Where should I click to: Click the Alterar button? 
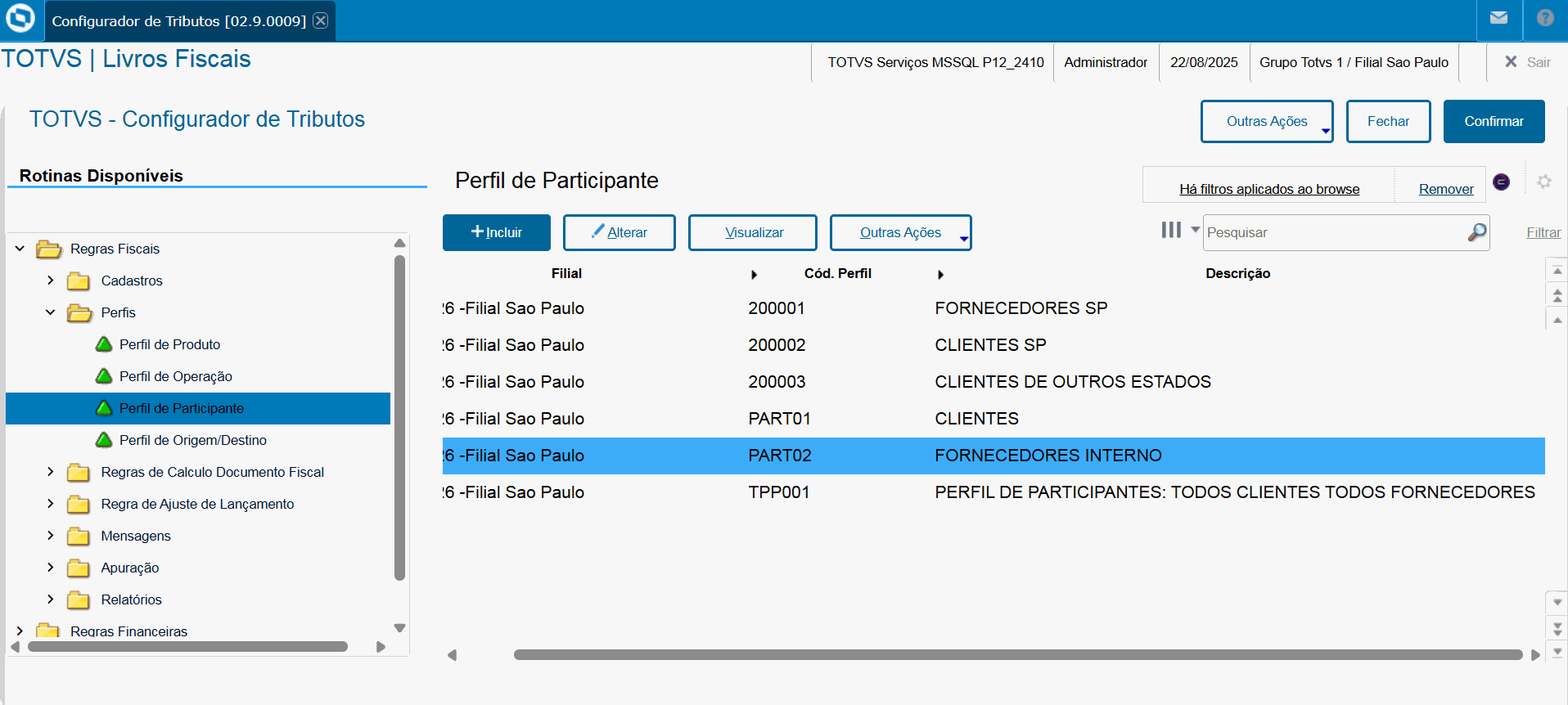(619, 232)
